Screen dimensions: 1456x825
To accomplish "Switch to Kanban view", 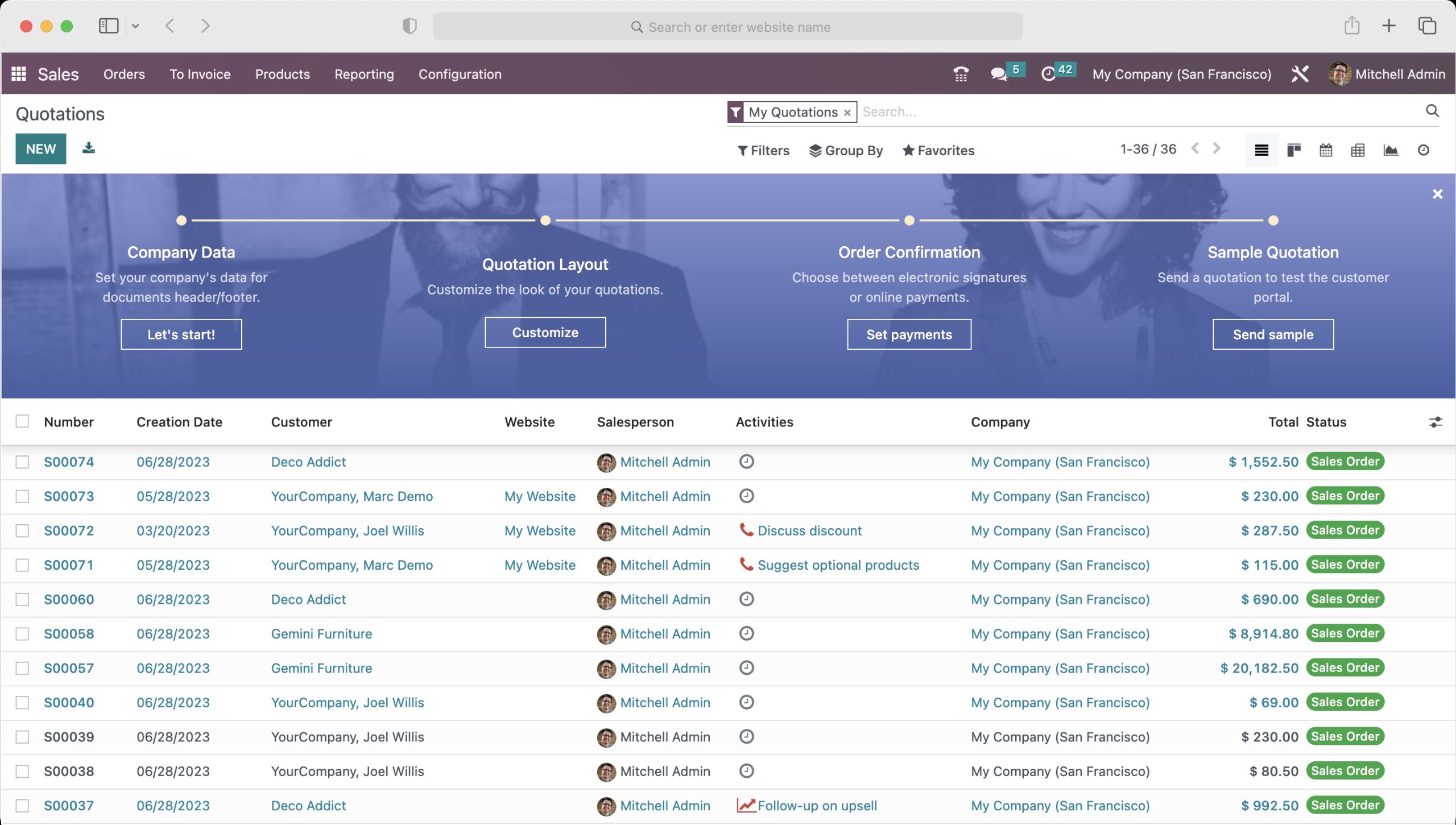I will (1294, 150).
